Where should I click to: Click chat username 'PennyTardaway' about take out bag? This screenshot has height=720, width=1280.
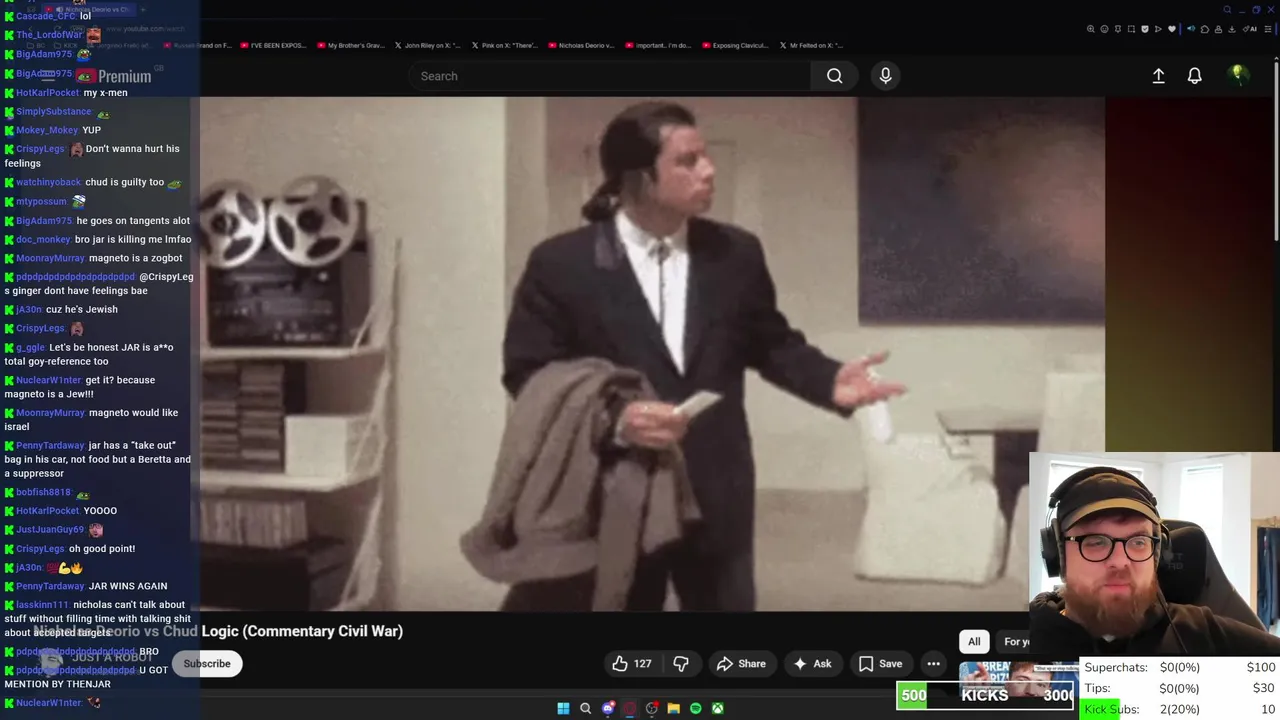(x=50, y=445)
